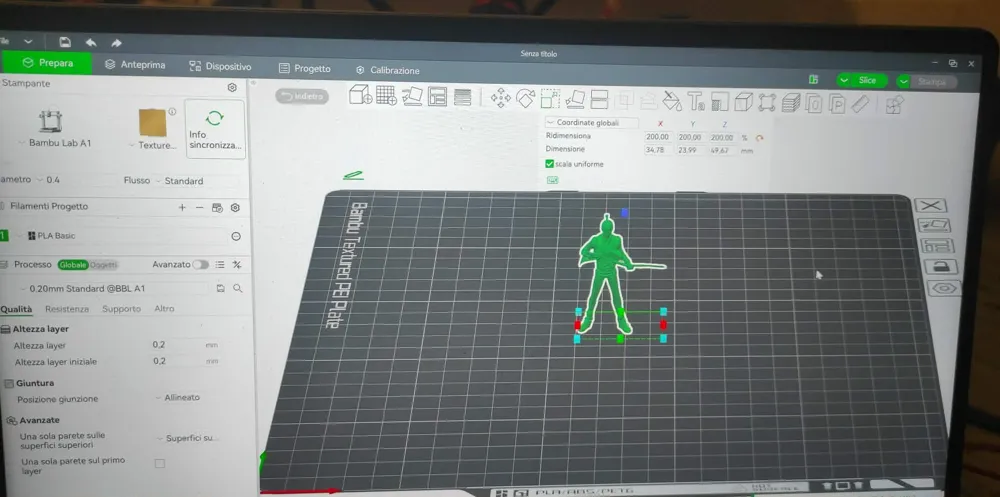This screenshot has height=497, width=1000.
Task: Switch process scope to Globale
Action: [x=73, y=264]
